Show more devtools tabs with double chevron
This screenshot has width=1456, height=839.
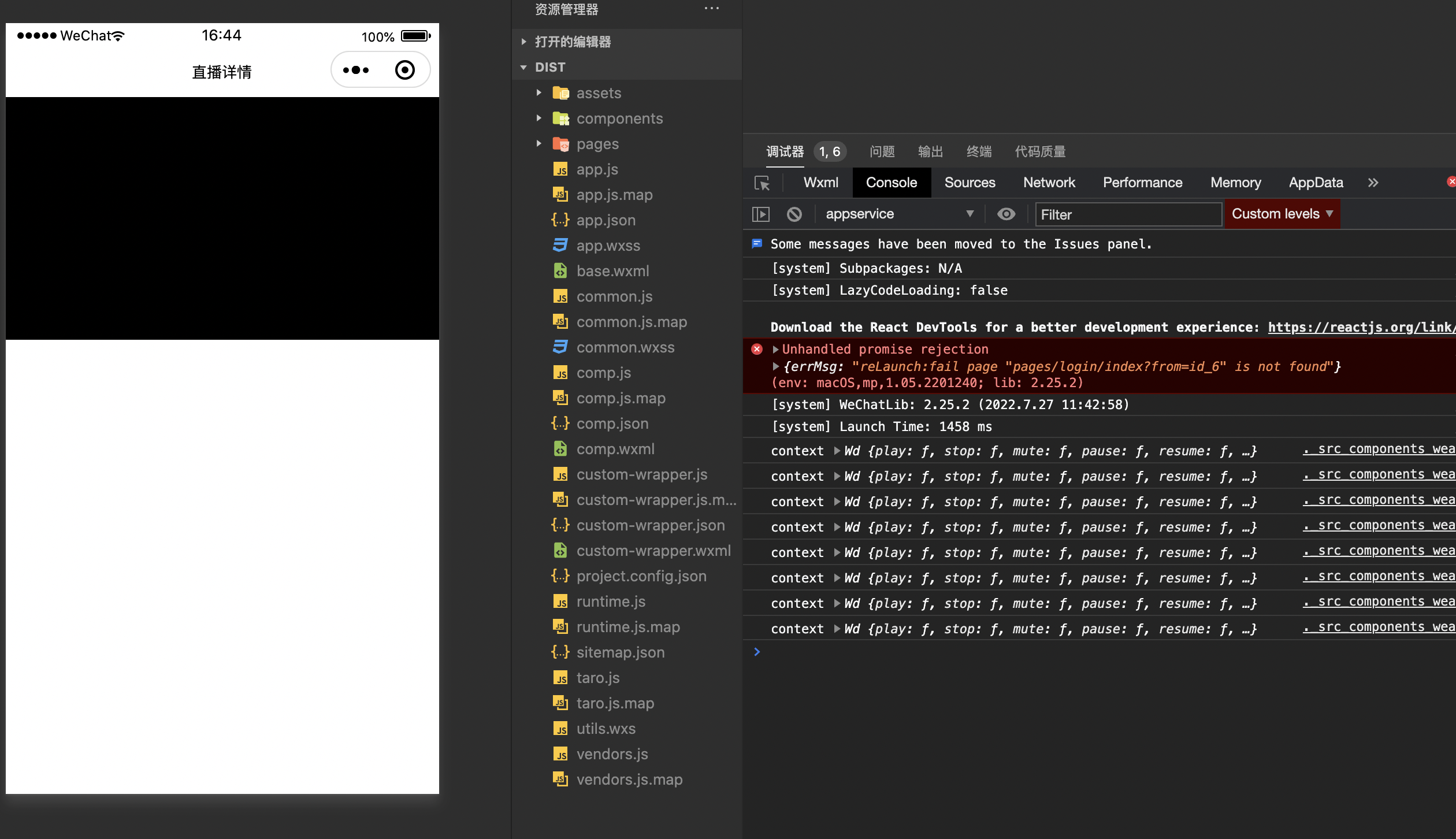[x=1373, y=183]
